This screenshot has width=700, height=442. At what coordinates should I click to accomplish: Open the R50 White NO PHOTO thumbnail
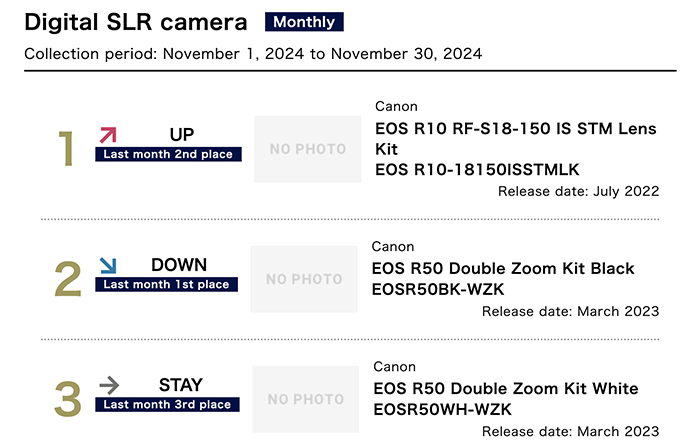tap(306, 399)
